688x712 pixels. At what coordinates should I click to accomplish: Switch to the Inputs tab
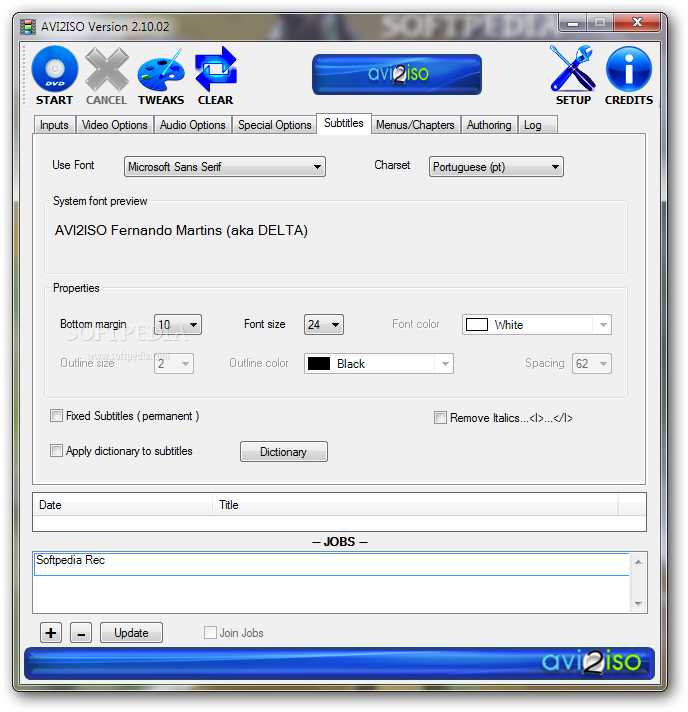pyautogui.click(x=54, y=125)
